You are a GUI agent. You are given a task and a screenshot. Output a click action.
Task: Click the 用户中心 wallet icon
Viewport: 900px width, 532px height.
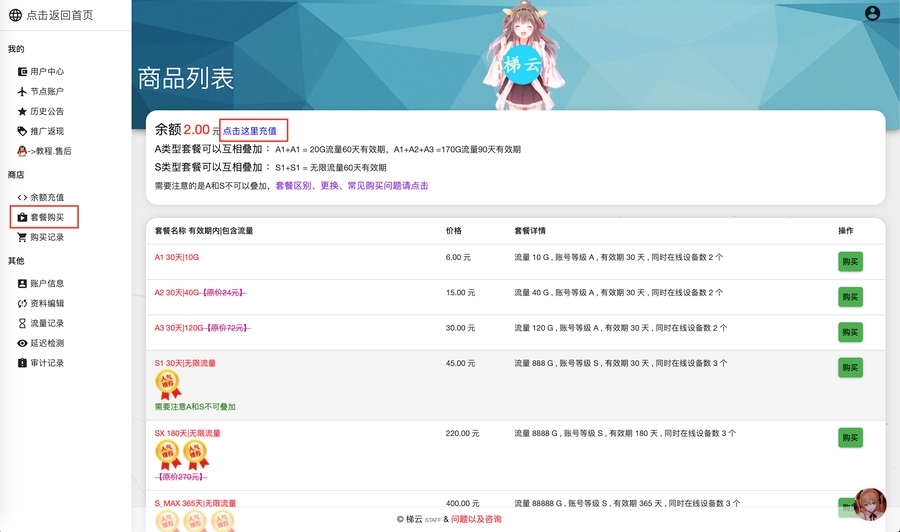(22, 72)
